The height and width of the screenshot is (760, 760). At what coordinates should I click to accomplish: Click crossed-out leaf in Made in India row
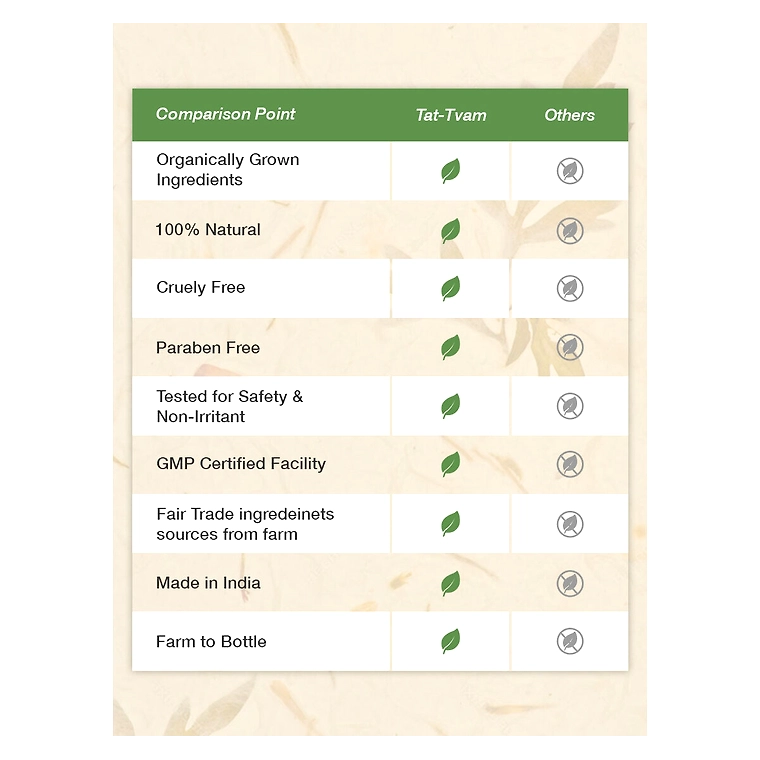pos(570,583)
